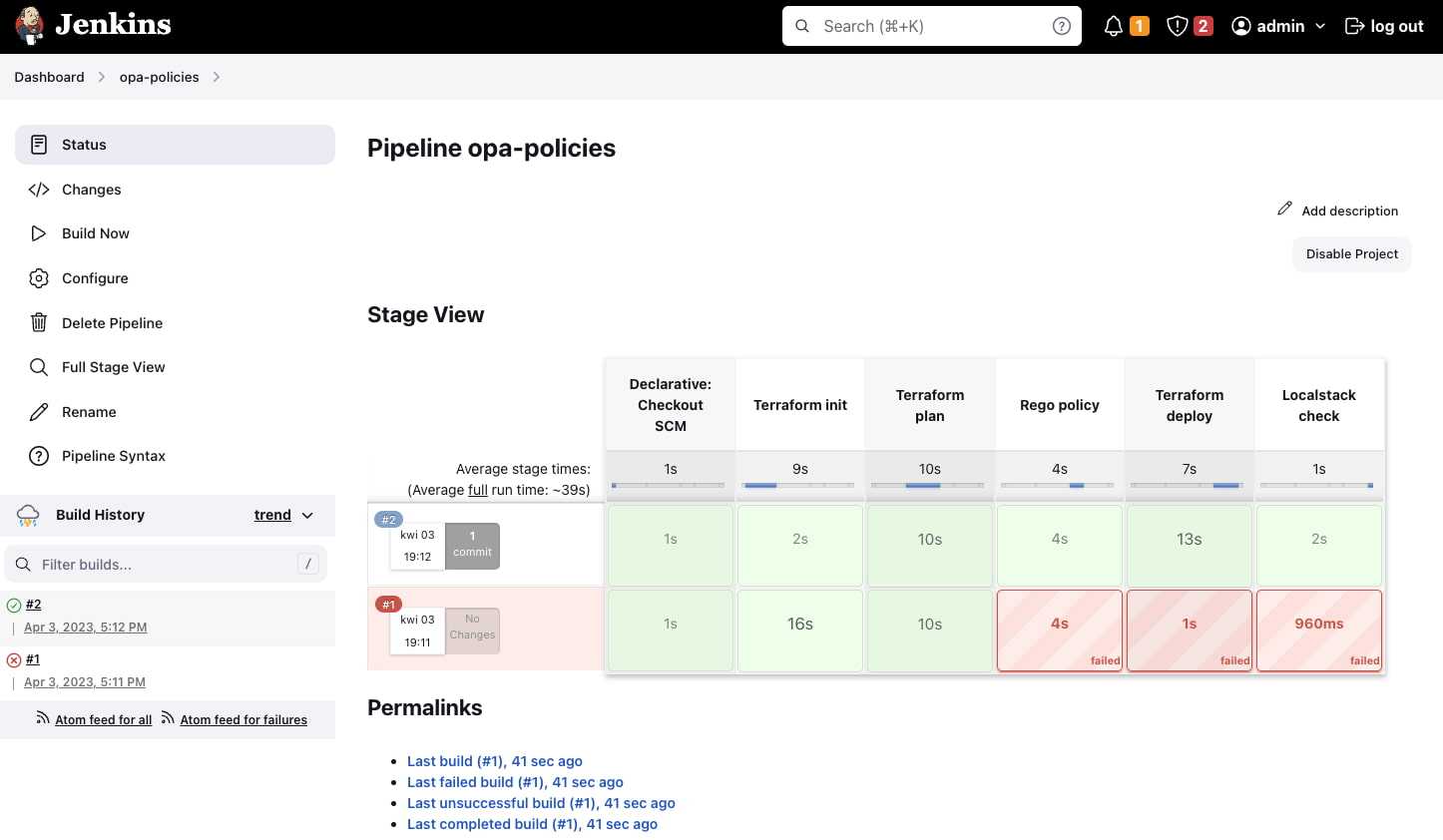Open the Last failed build permalink

pos(515,782)
